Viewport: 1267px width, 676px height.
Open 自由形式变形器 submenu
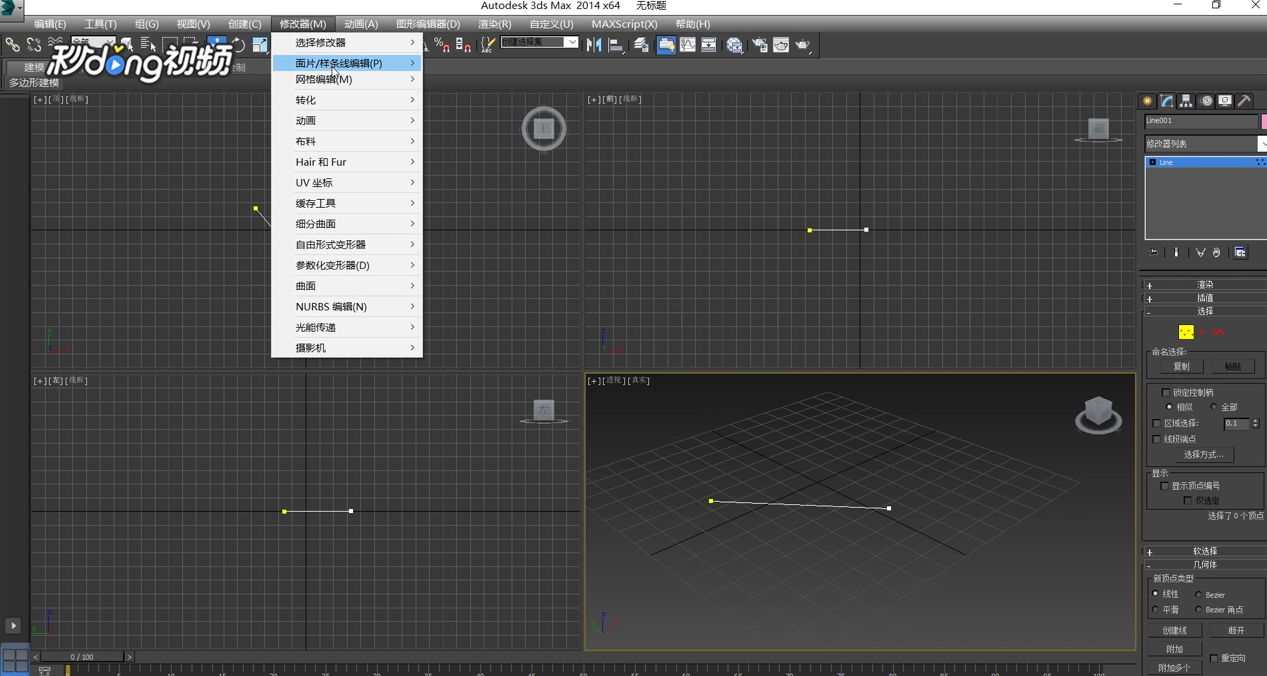tap(347, 244)
